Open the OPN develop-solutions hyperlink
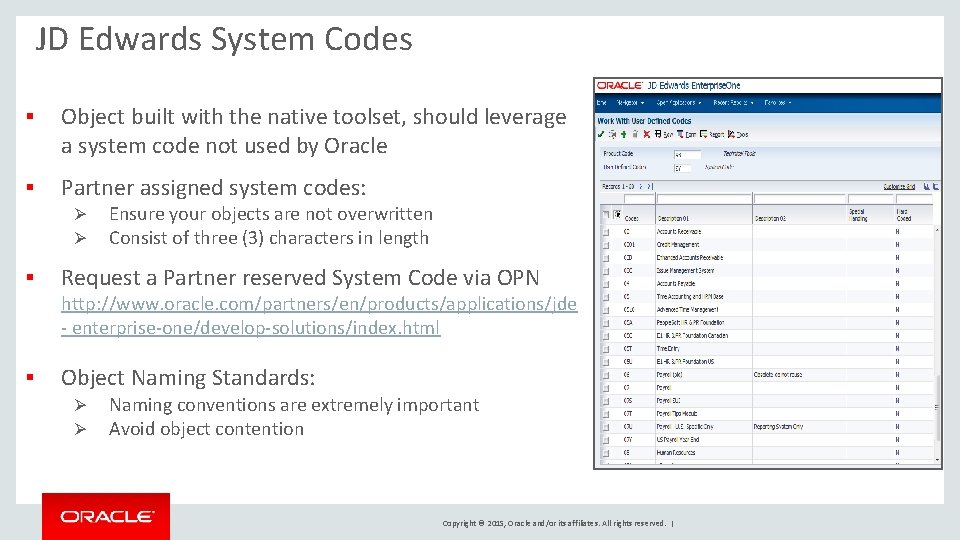Screen dimensions: 960x540 coord(318,316)
